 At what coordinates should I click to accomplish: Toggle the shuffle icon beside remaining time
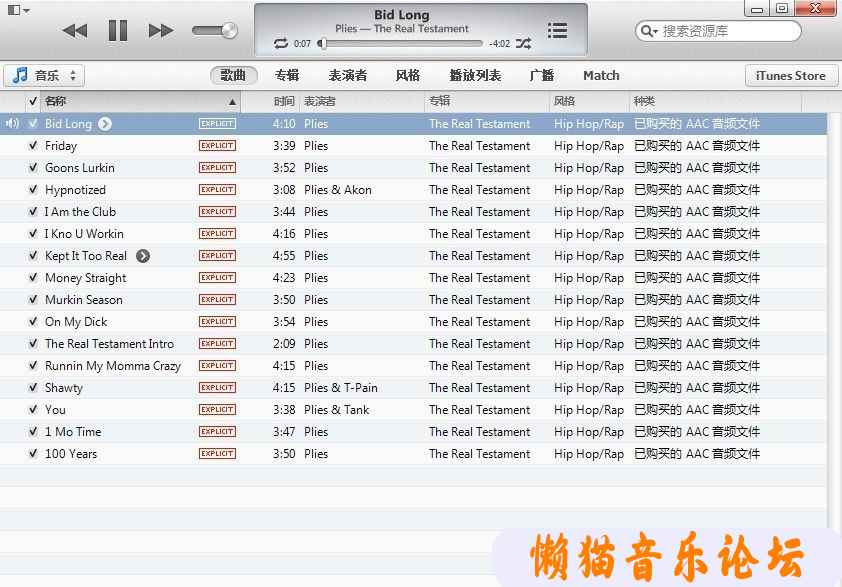(523, 44)
